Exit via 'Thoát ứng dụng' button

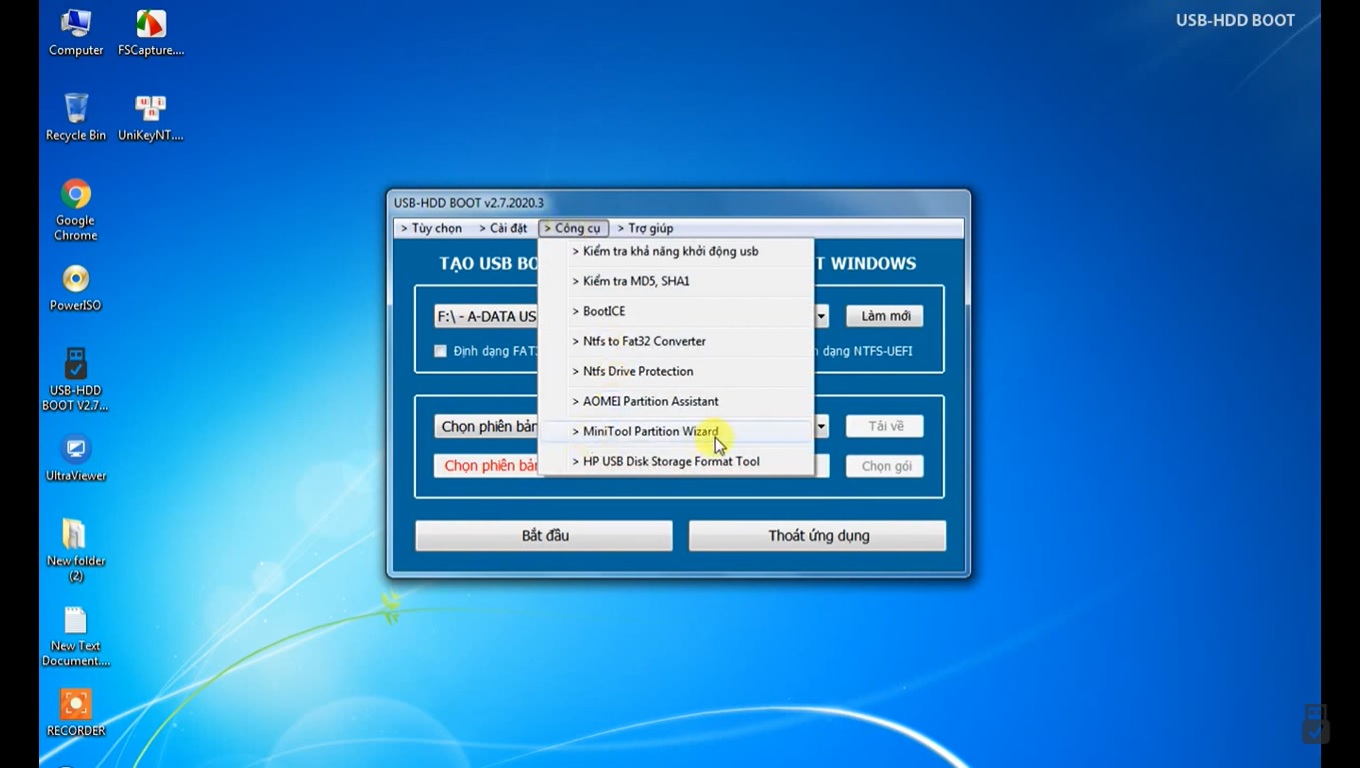[818, 535]
